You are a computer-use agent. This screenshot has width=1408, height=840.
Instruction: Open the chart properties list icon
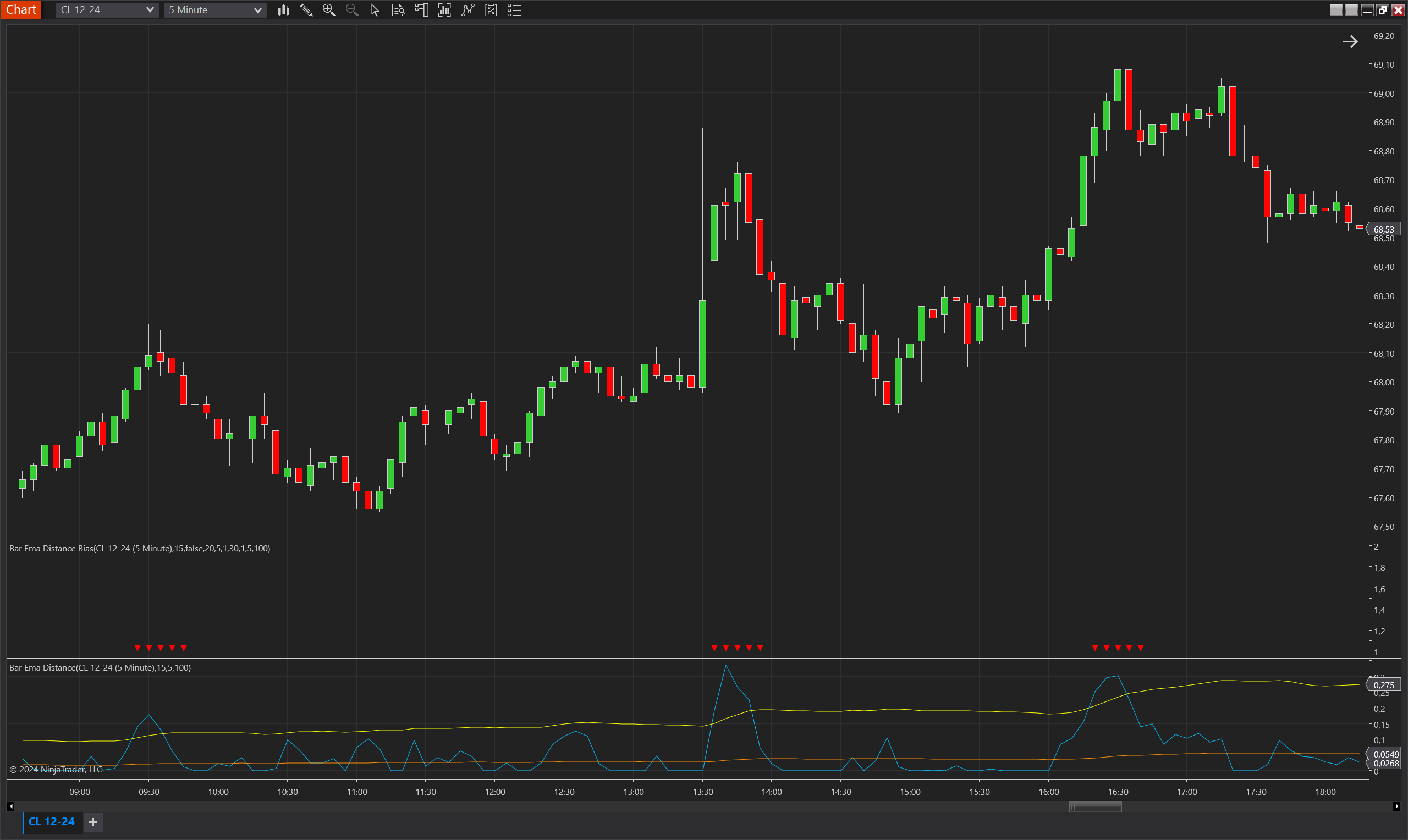514,10
